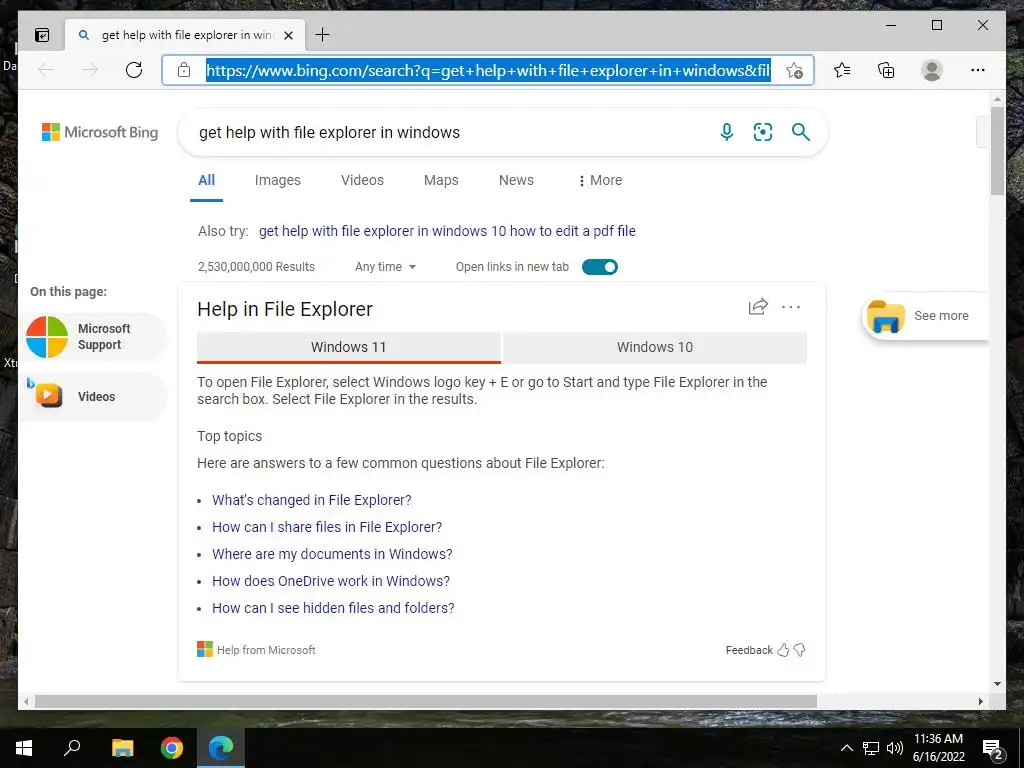Image resolution: width=1024 pixels, height=768 pixels.
Task: Click the browser back arrow
Action: [x=46, y=70]
